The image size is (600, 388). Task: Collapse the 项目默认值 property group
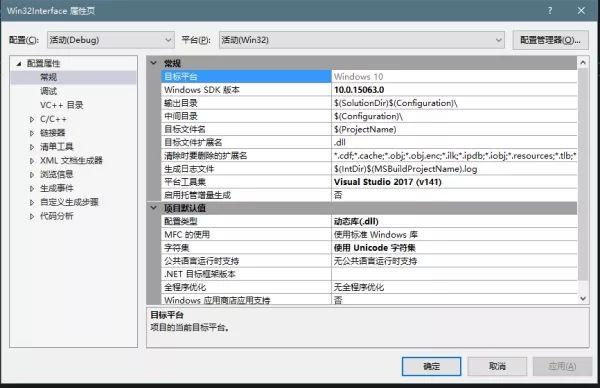(153, 208)
